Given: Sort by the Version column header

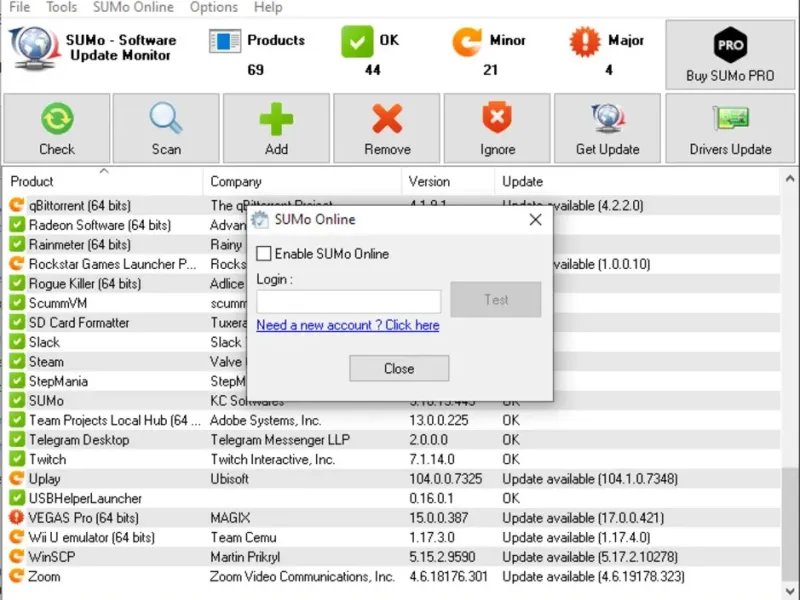Looking at the screenshot, I should pos(448,181).
